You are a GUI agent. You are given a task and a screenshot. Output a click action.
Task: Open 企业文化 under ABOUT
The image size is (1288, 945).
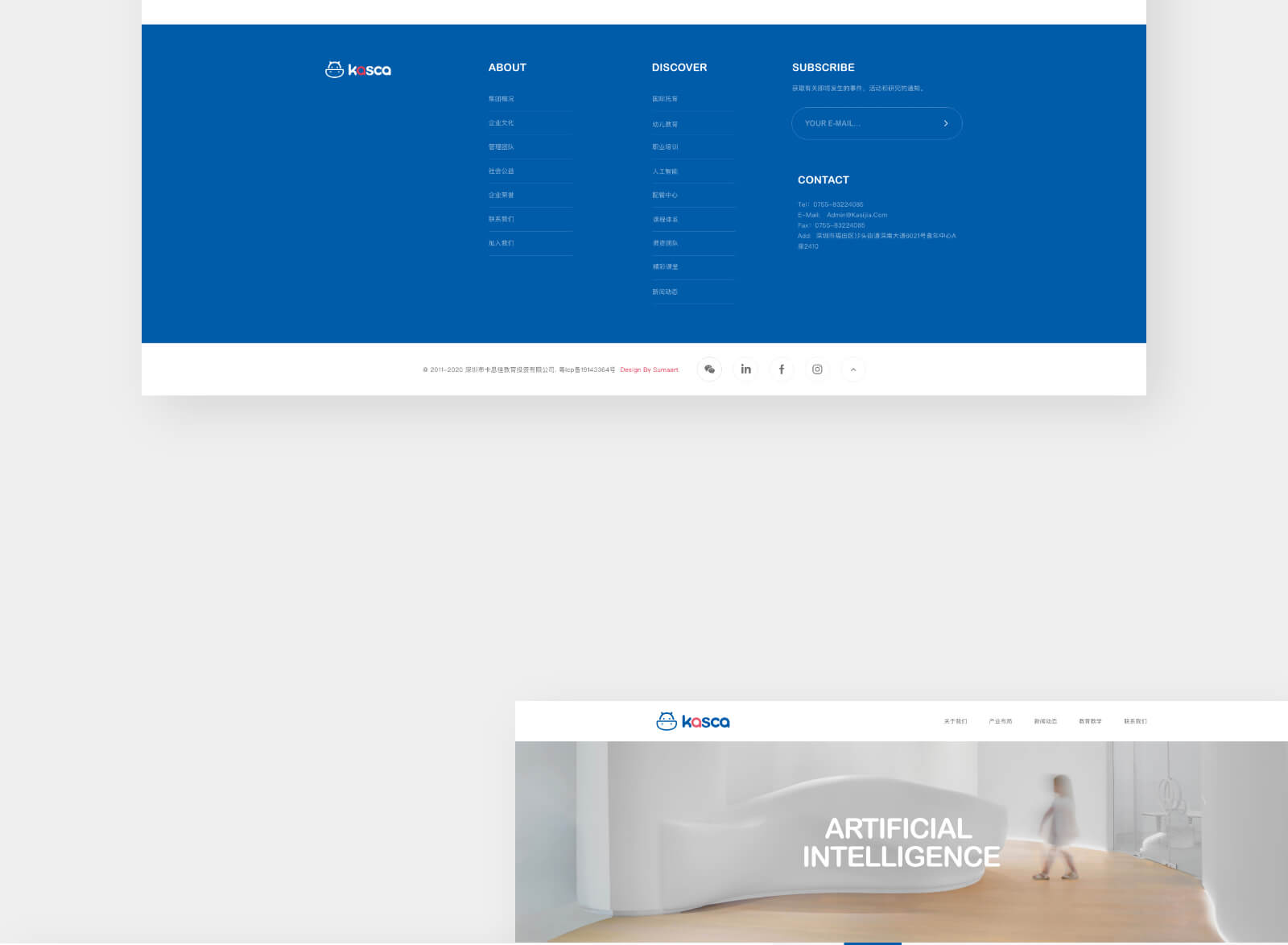[x=501, y=123]
